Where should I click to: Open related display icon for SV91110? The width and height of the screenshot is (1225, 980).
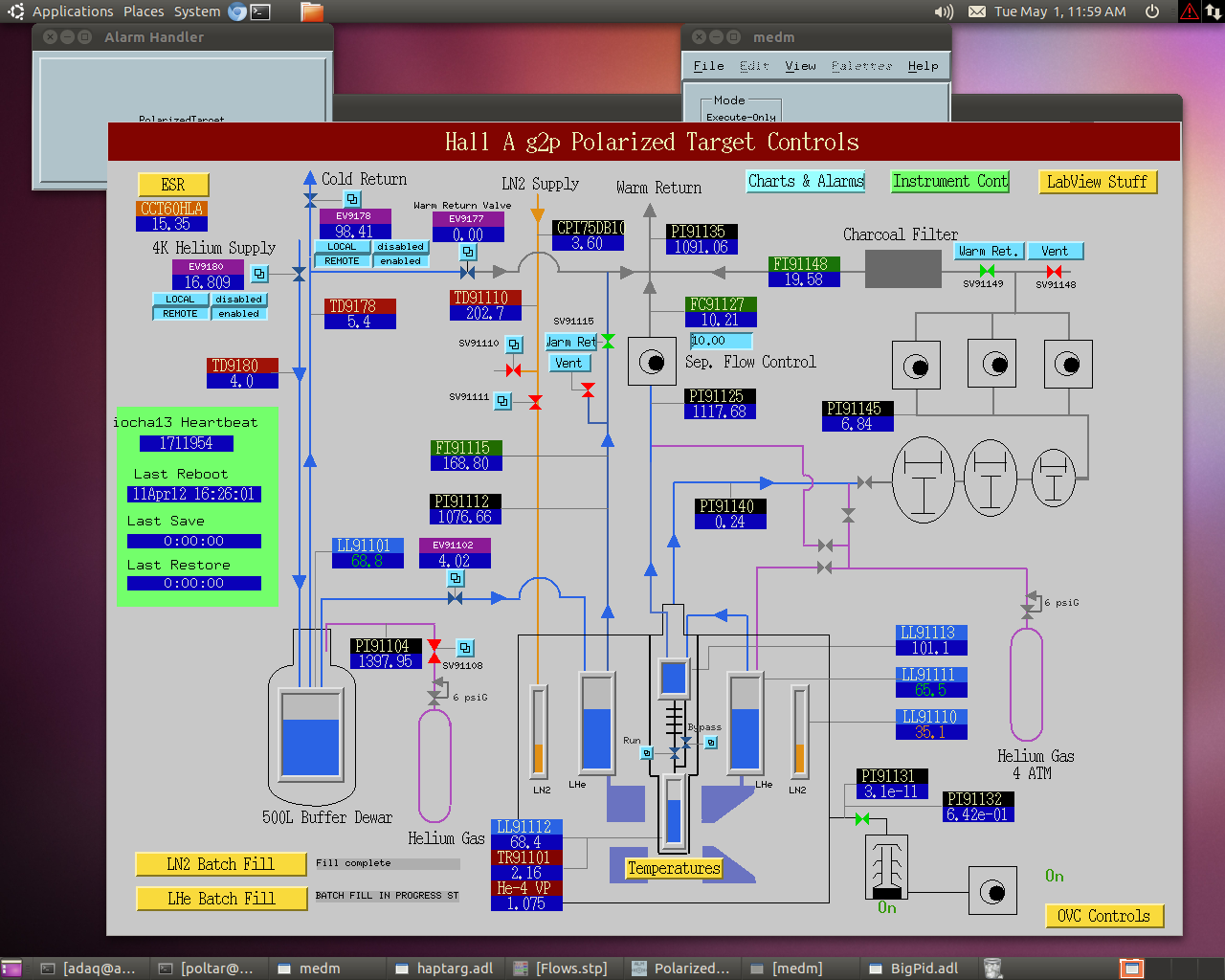514,344
